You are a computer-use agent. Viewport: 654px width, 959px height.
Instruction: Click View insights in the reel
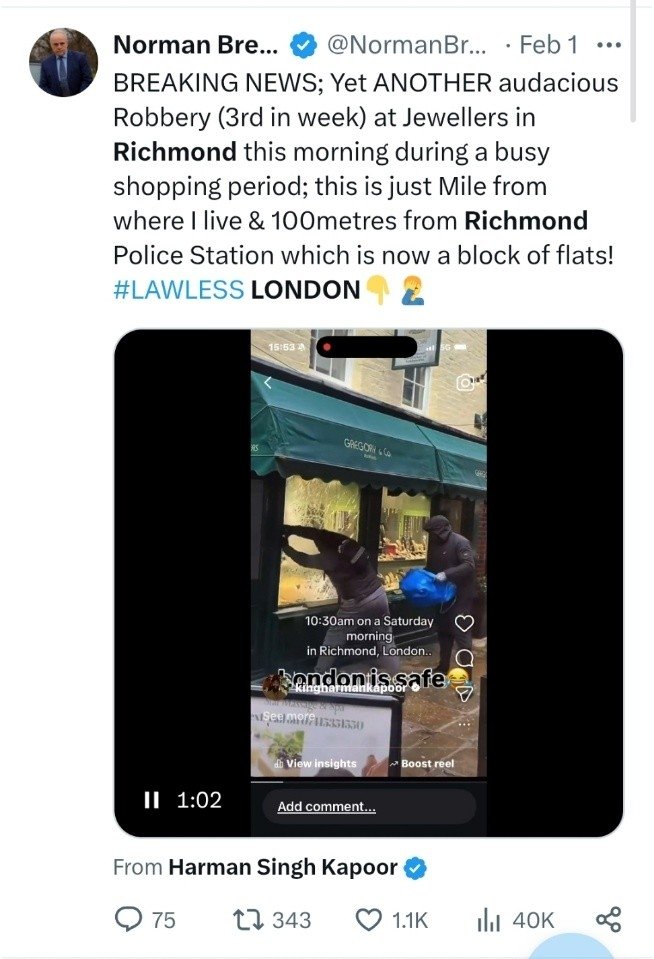(316, 763)
